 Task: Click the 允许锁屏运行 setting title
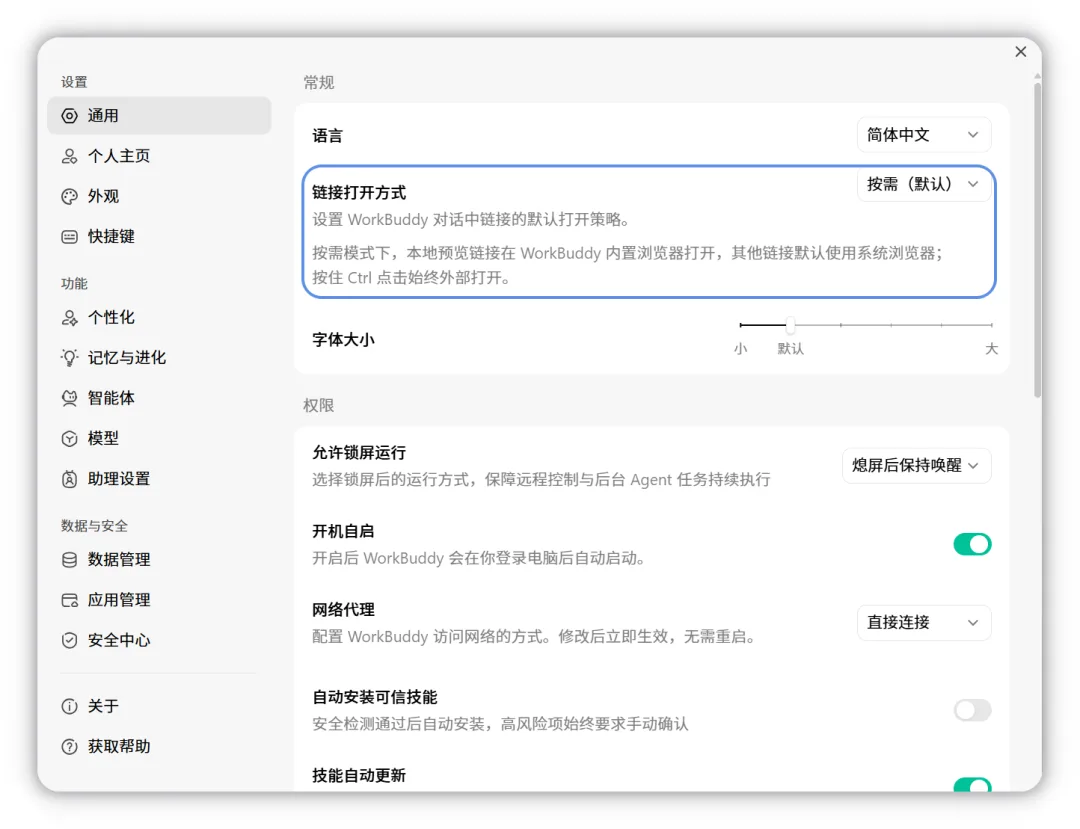359,453
